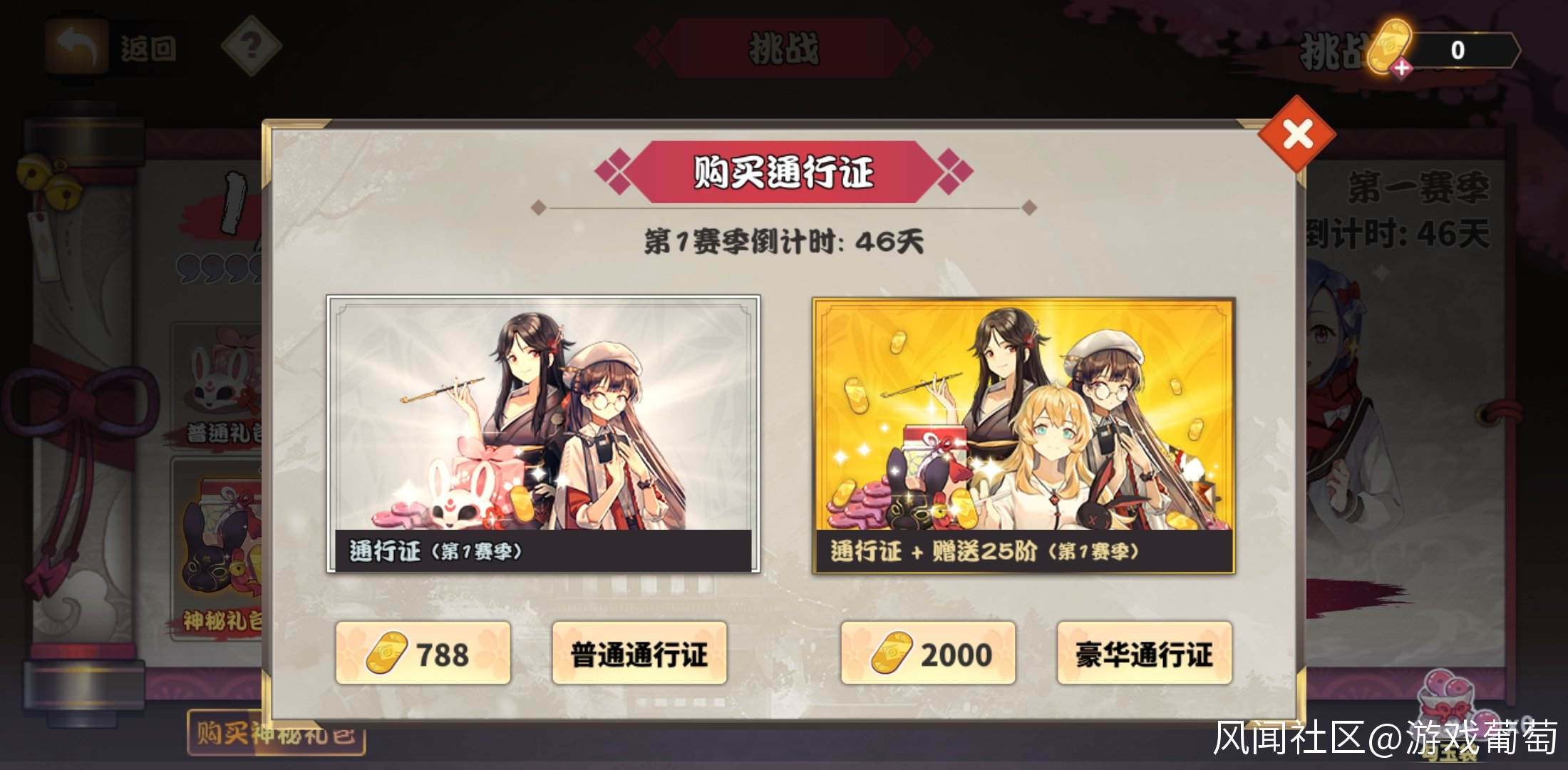Tap the 返回 back arrow icon
1568x770 pixels.
tap(77, 47)
